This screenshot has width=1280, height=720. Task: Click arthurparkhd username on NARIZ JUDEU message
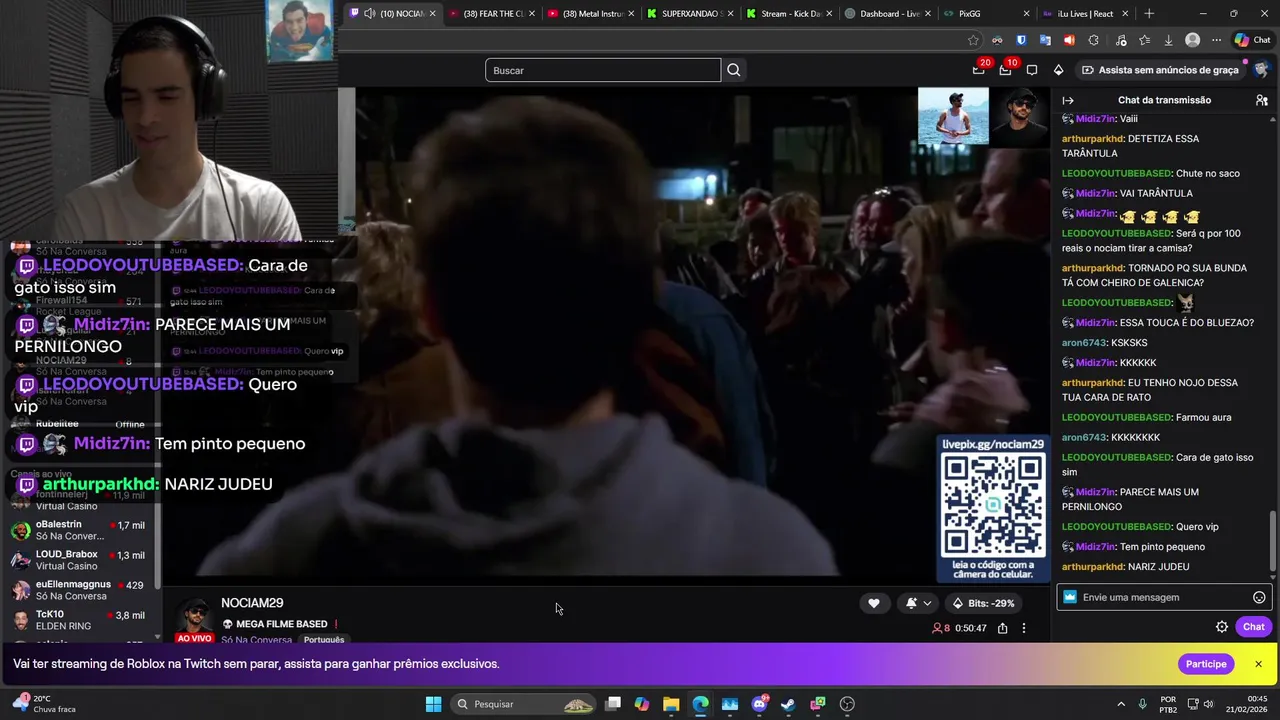1092,567
